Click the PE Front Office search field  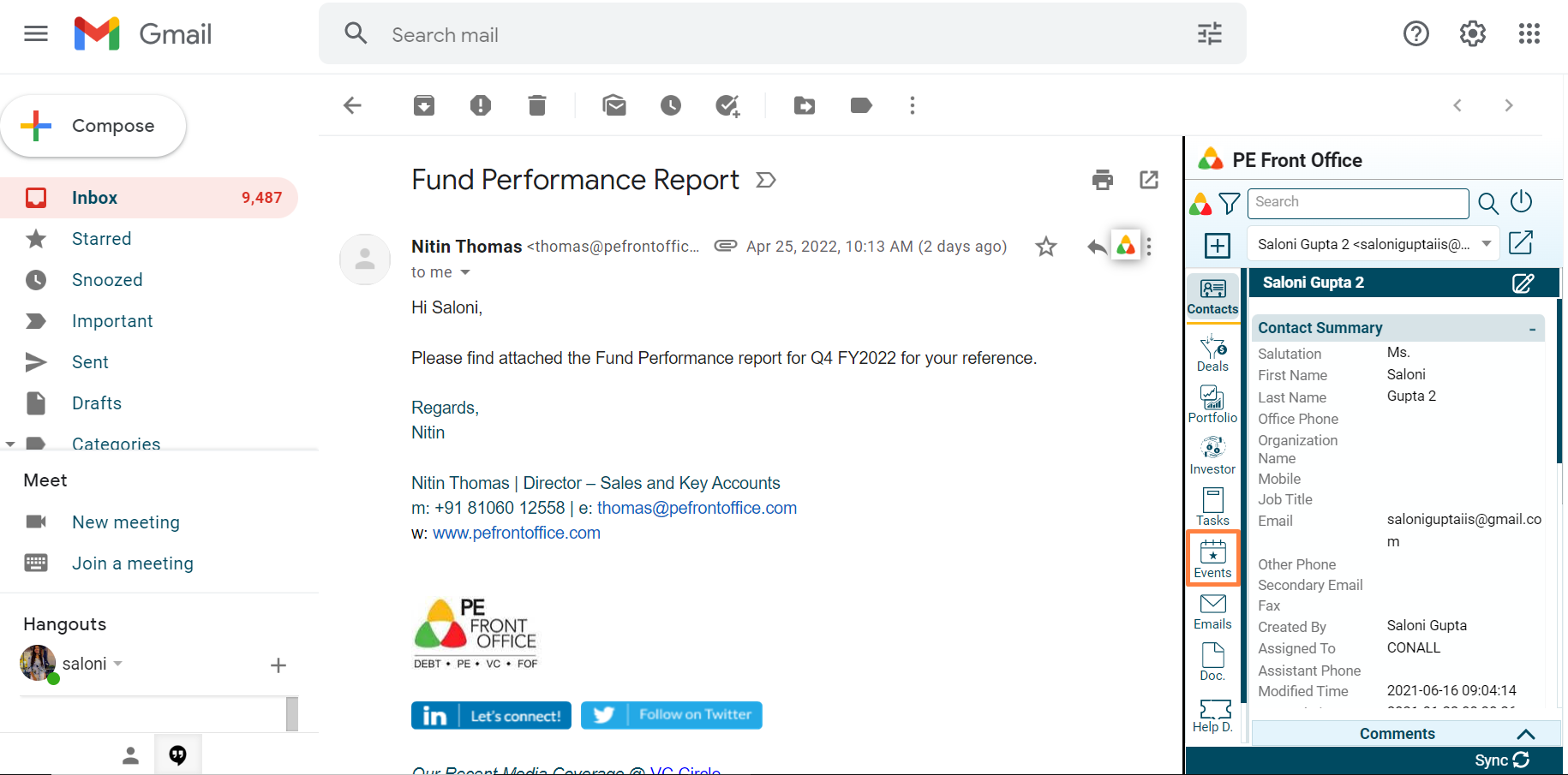coord(1357,203)
